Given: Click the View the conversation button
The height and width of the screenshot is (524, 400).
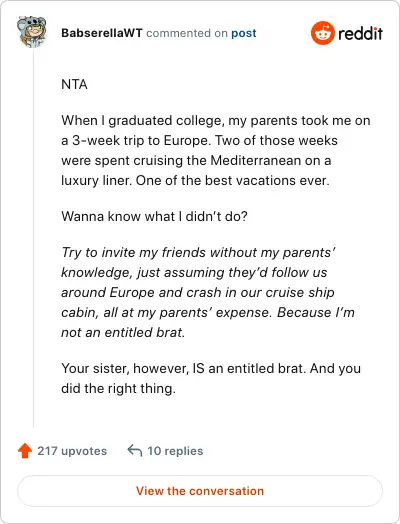Looking at the screenshot, I should (200, 491).
